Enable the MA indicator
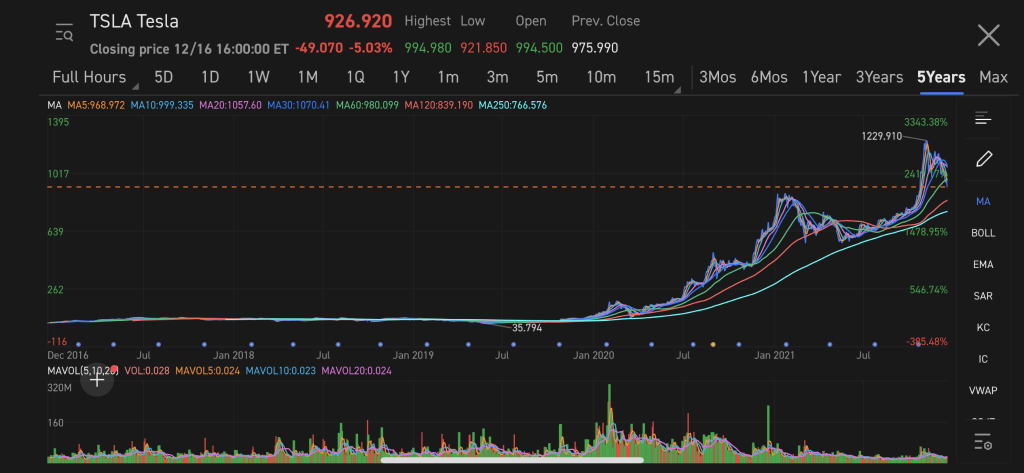 (x=983, y=201)
